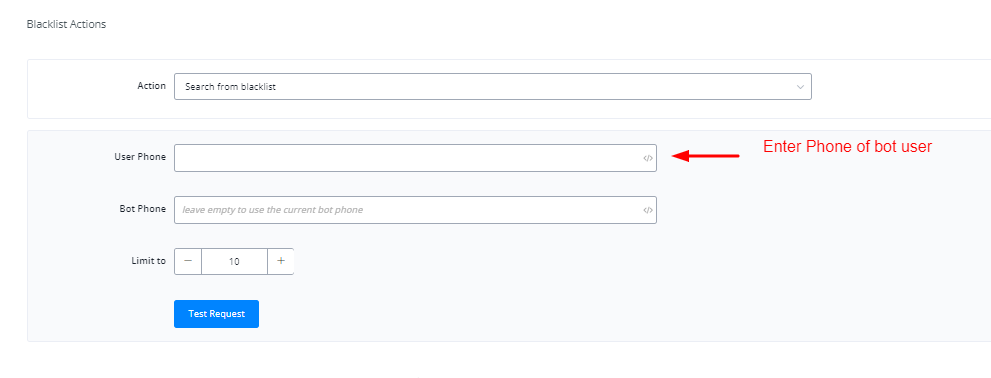Click the placeholder text "leave empty to use the current bot phone"
Viewport: 991px width, 378px height.
click(x=272, y=210)
